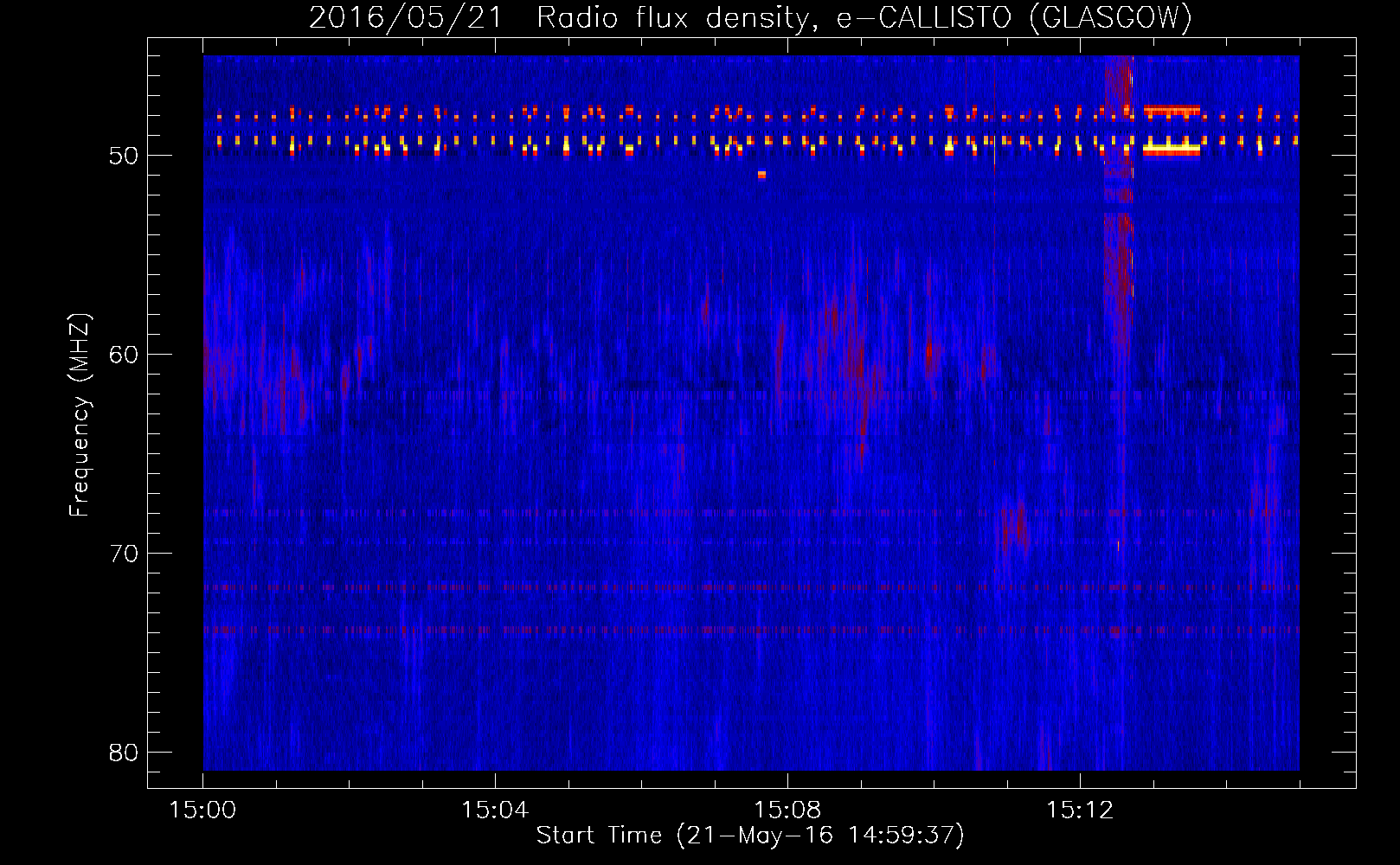Click the 15:00 time tick label
The image size is (1400, 865).
[x=202, y=811]
